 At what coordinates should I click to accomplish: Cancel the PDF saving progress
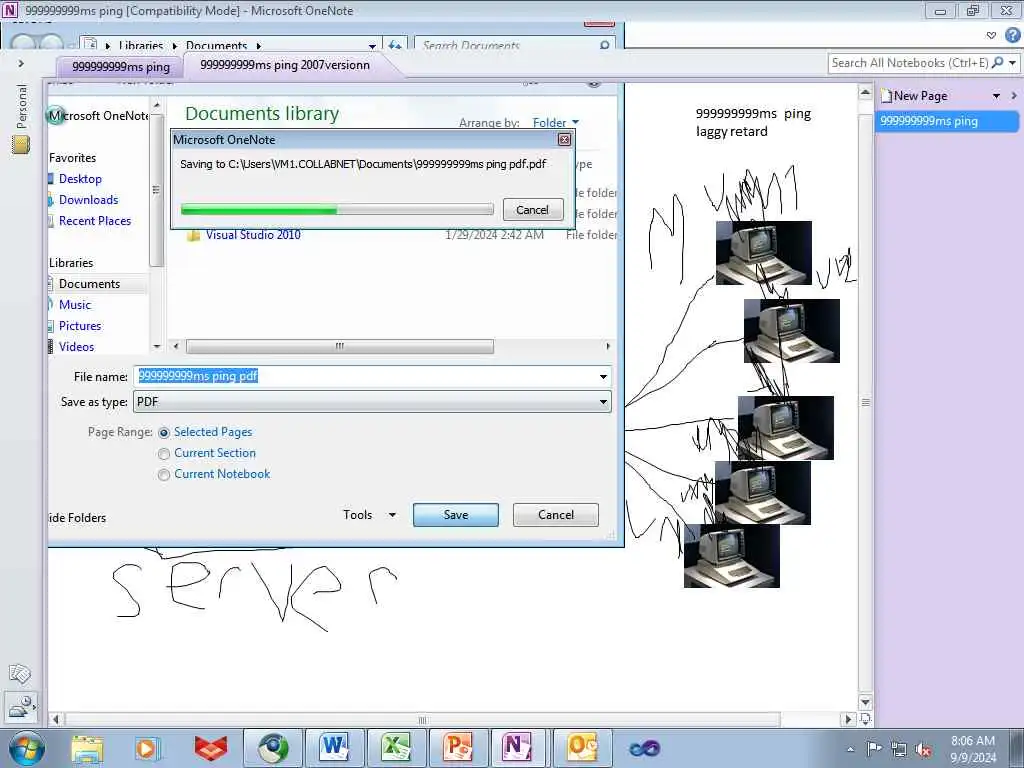(533, 210)
